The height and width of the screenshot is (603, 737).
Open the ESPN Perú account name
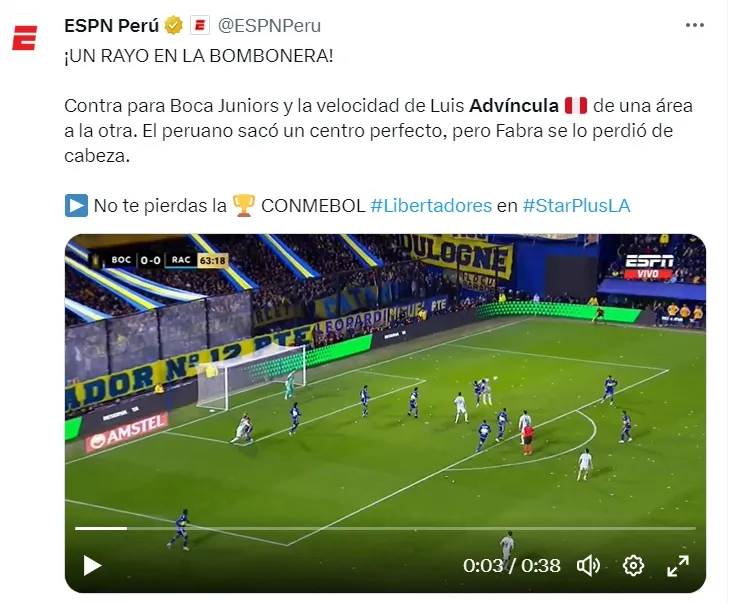pos(111,26)
